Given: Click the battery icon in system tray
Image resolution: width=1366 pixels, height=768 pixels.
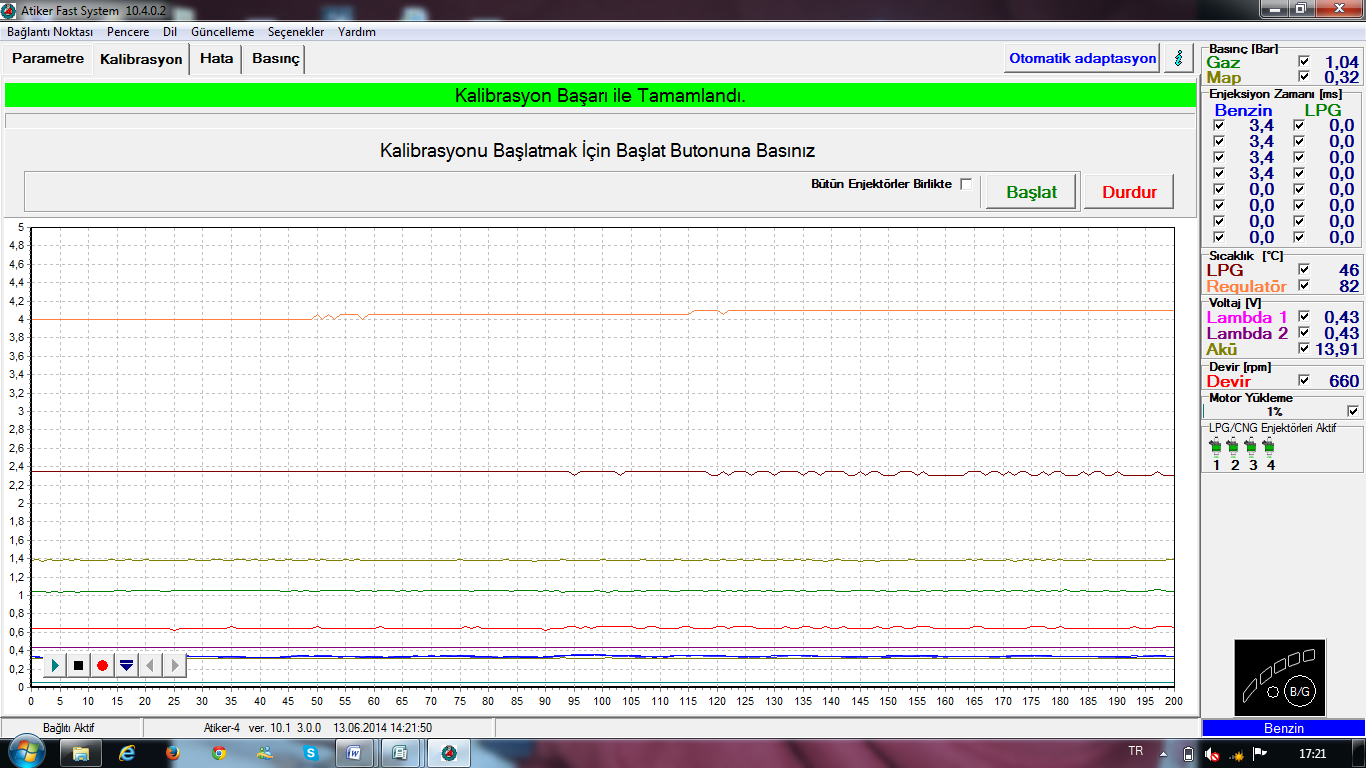Looking at the screenshot, I should click(x=1188, y=753).
